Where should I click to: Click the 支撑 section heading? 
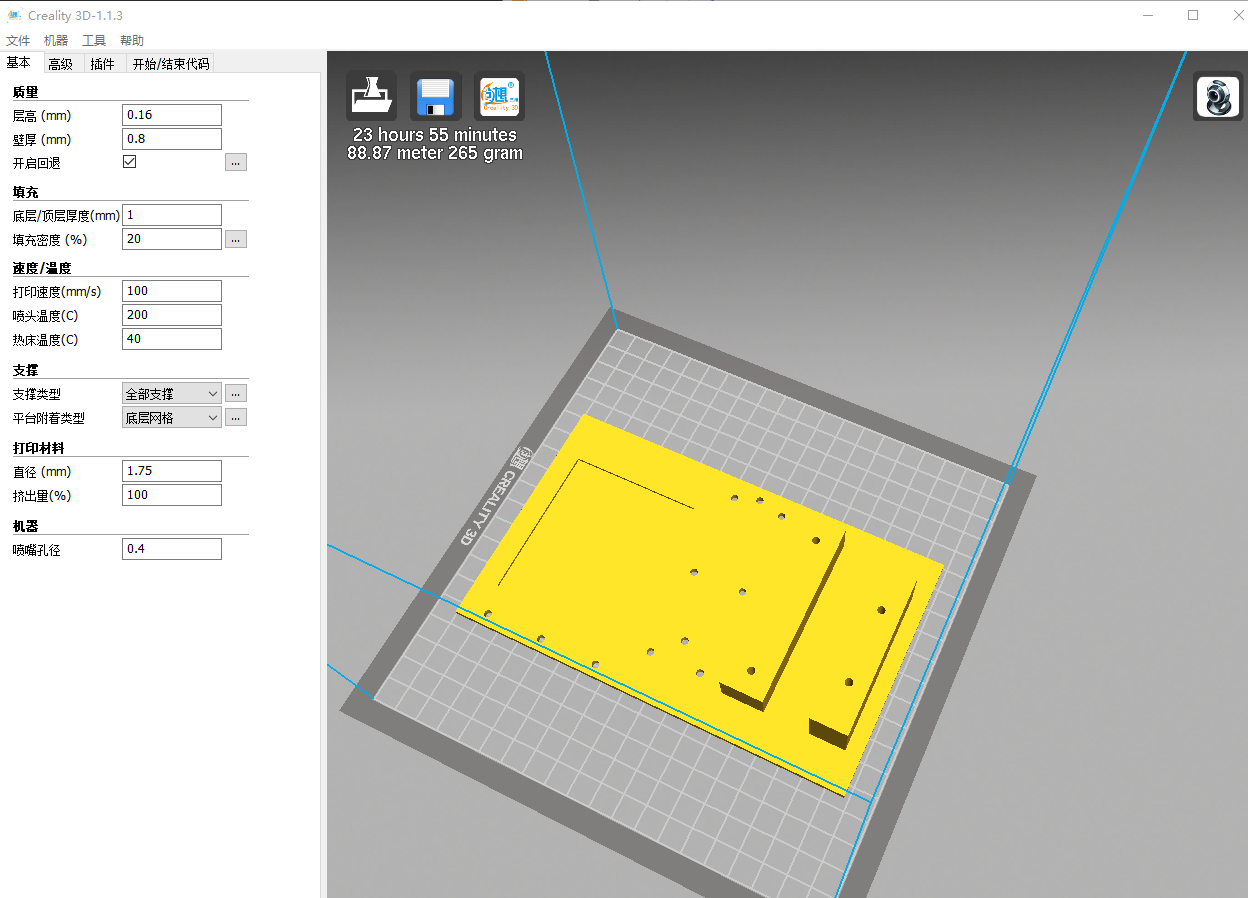tap(25, 370)
